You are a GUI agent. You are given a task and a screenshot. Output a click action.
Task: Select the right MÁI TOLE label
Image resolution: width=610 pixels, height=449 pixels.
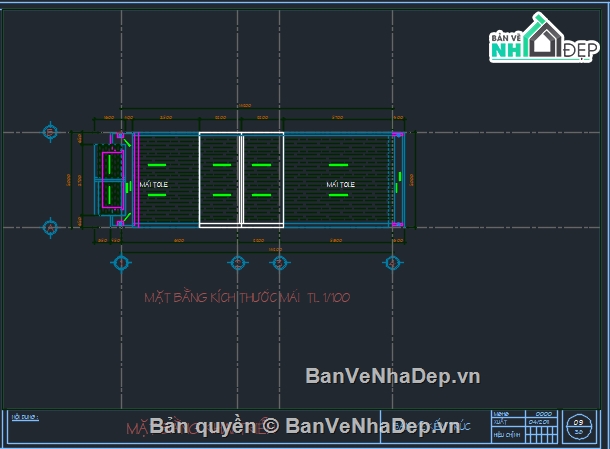tap(340, 185)
